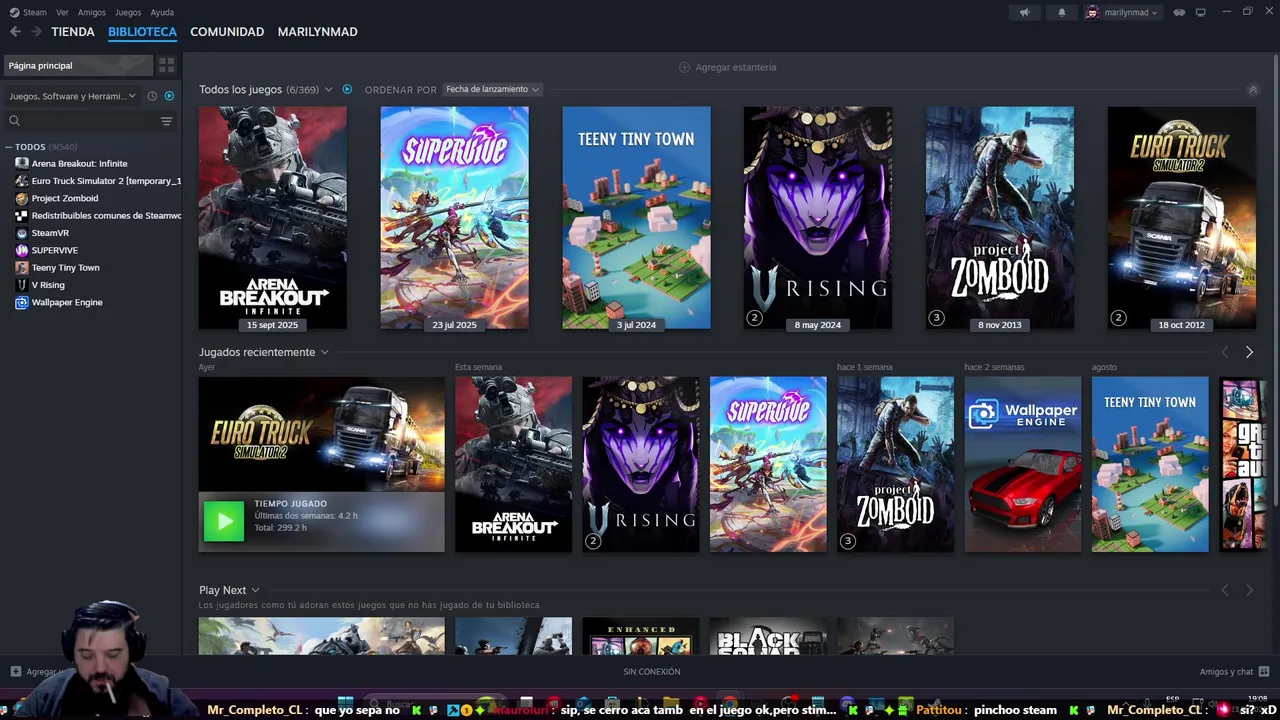This screenshot has width=1280, height=720.
Task: Click SIN CONEXIÓN status text
Action: (x=652, y=672)
